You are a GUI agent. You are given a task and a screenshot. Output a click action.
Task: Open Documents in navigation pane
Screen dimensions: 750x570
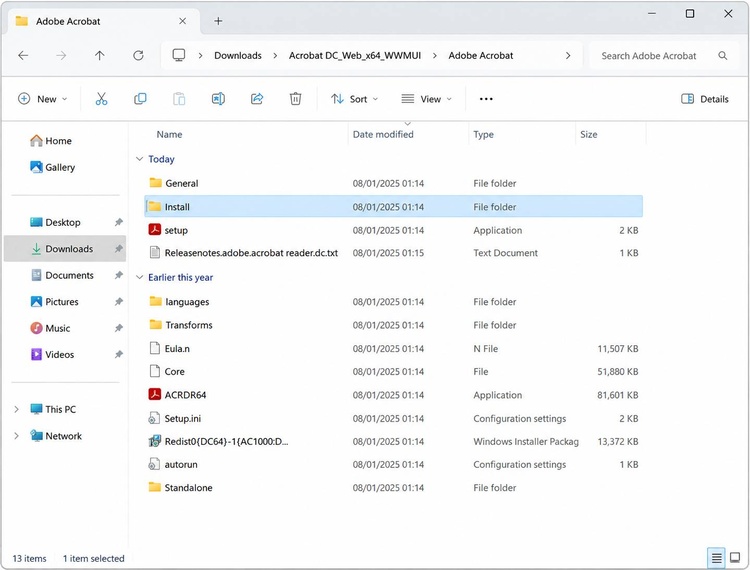click(x=62, y=275)
